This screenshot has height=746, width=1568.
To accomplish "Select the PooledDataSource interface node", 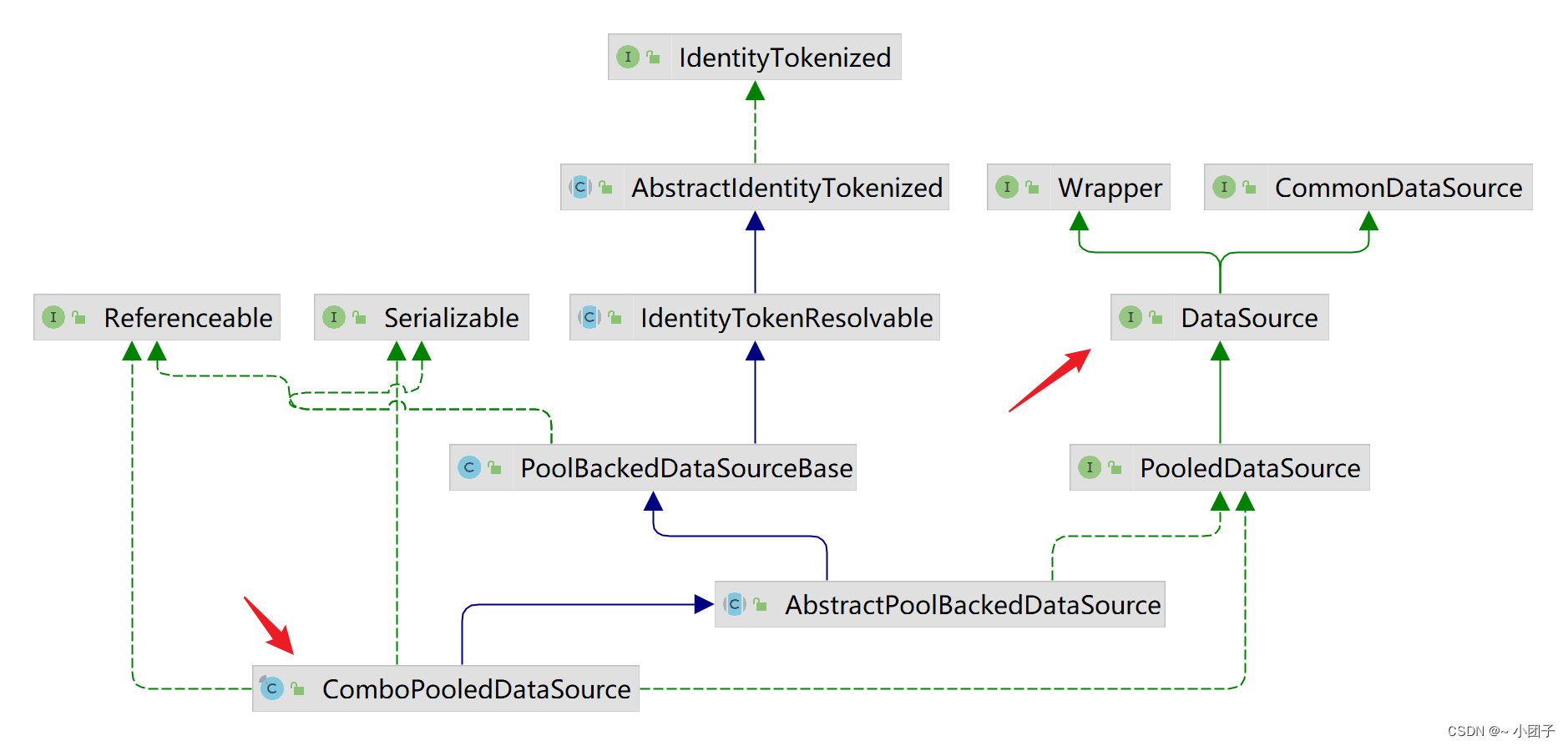I will (x=1220, y=467).
